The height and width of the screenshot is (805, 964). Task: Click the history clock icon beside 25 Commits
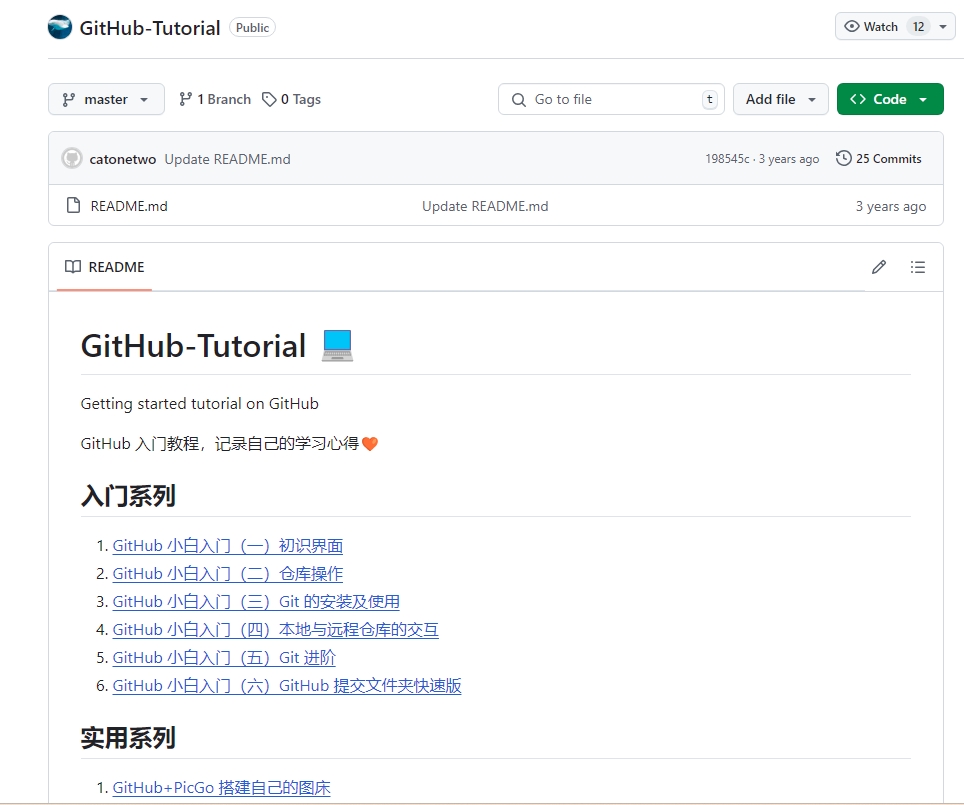pyautogui.click(x=844, y=158)
